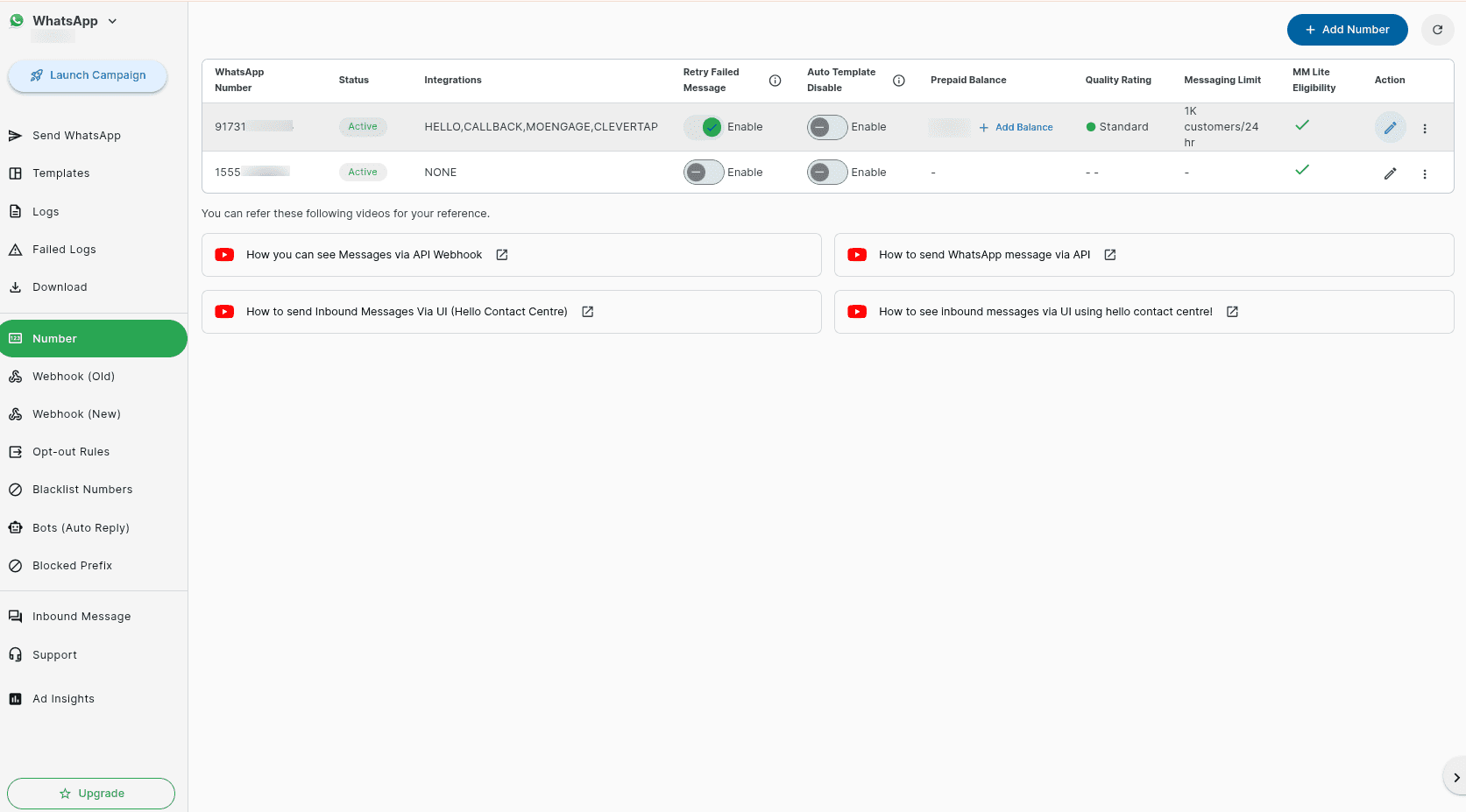Viewport: 1466px width, 812px height.
Task: Click MM Lite eligibility checkmark for 91731 number
Action: [x=1302, y=125]
